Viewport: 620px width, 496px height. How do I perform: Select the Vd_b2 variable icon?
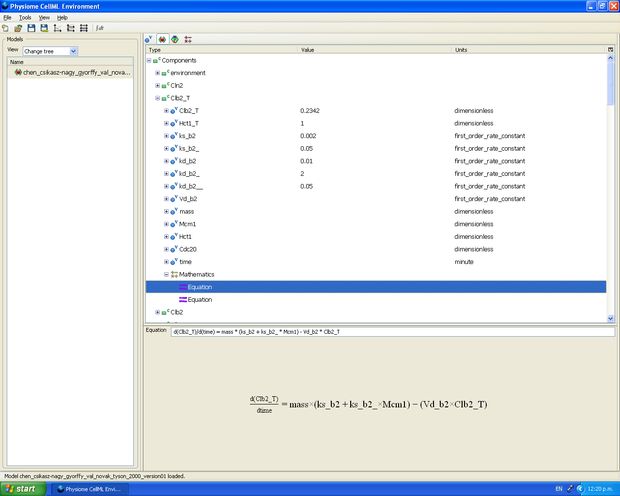[x=174, y=199]
